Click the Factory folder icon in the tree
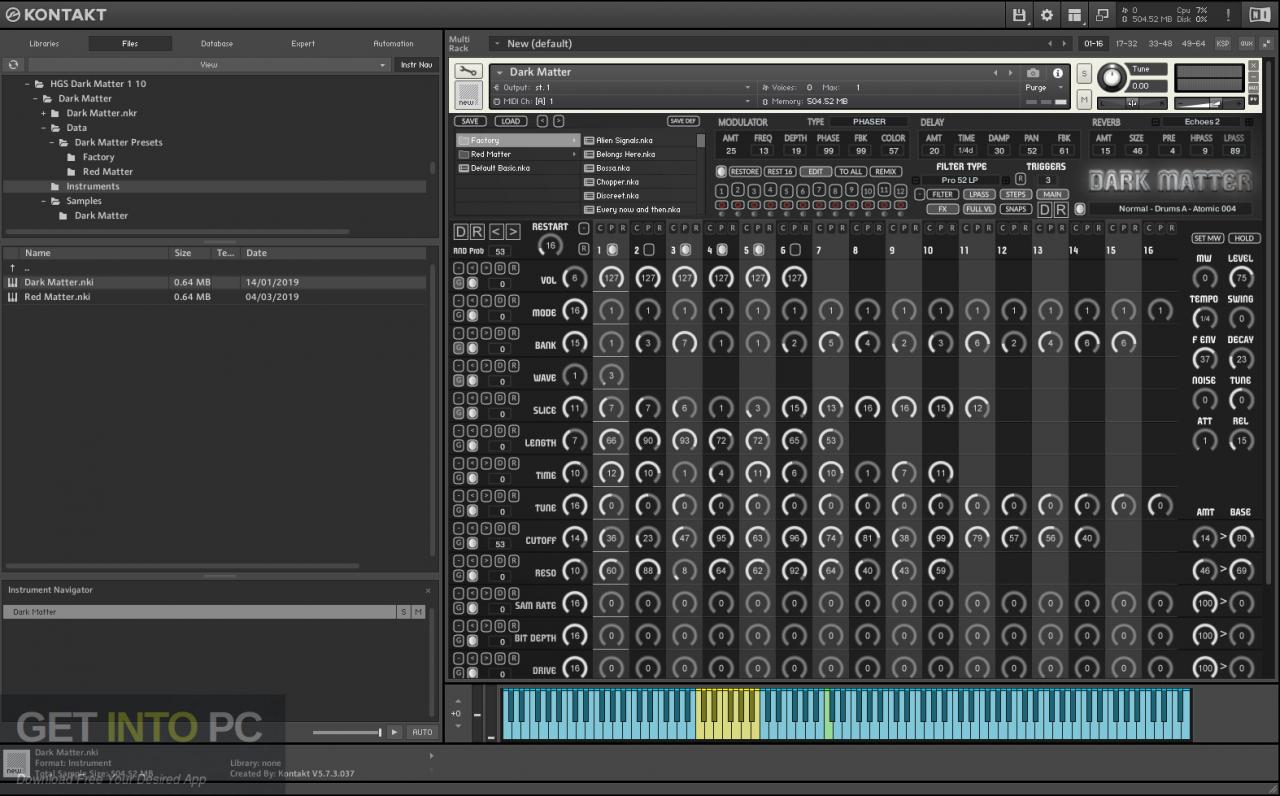 pyautogui.click(x=72, y=158)
